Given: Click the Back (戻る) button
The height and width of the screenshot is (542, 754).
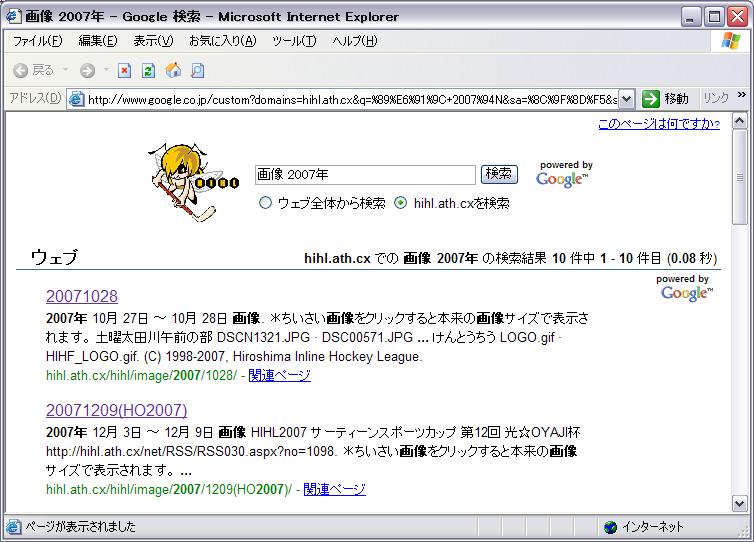Looking at the screenshot, I should [x=33, y=70].
